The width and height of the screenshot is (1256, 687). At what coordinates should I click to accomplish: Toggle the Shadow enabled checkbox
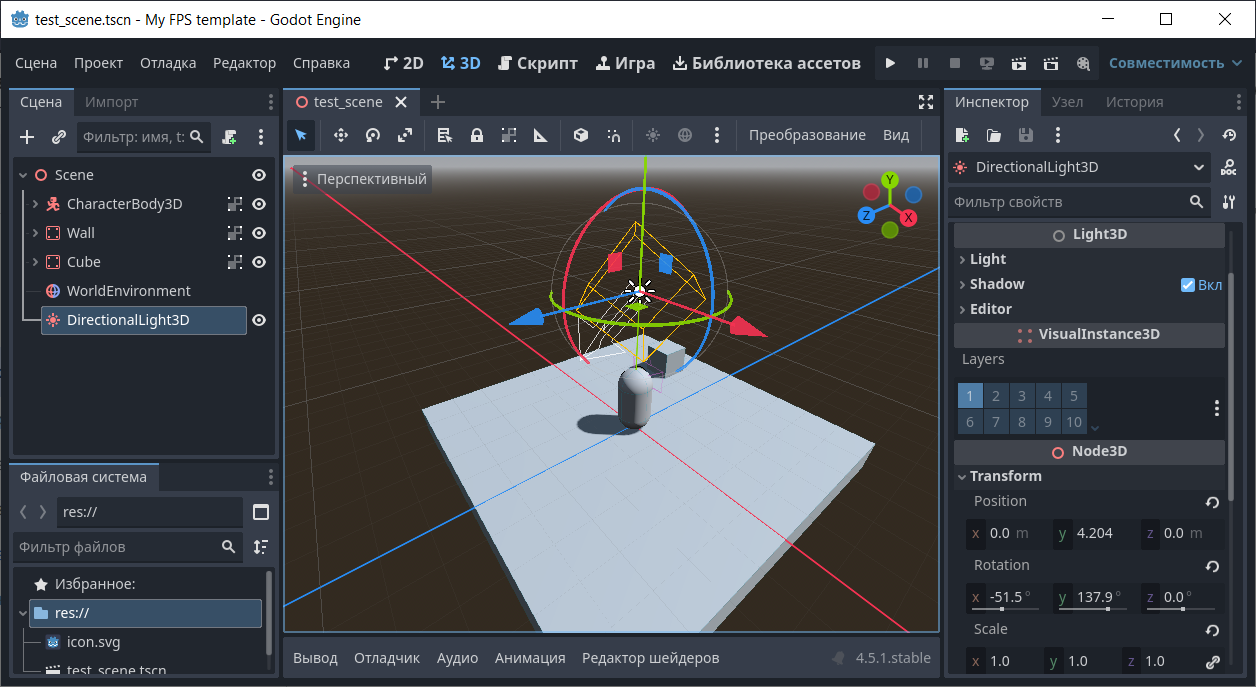pyautogui.click(x=1188, y=285)
